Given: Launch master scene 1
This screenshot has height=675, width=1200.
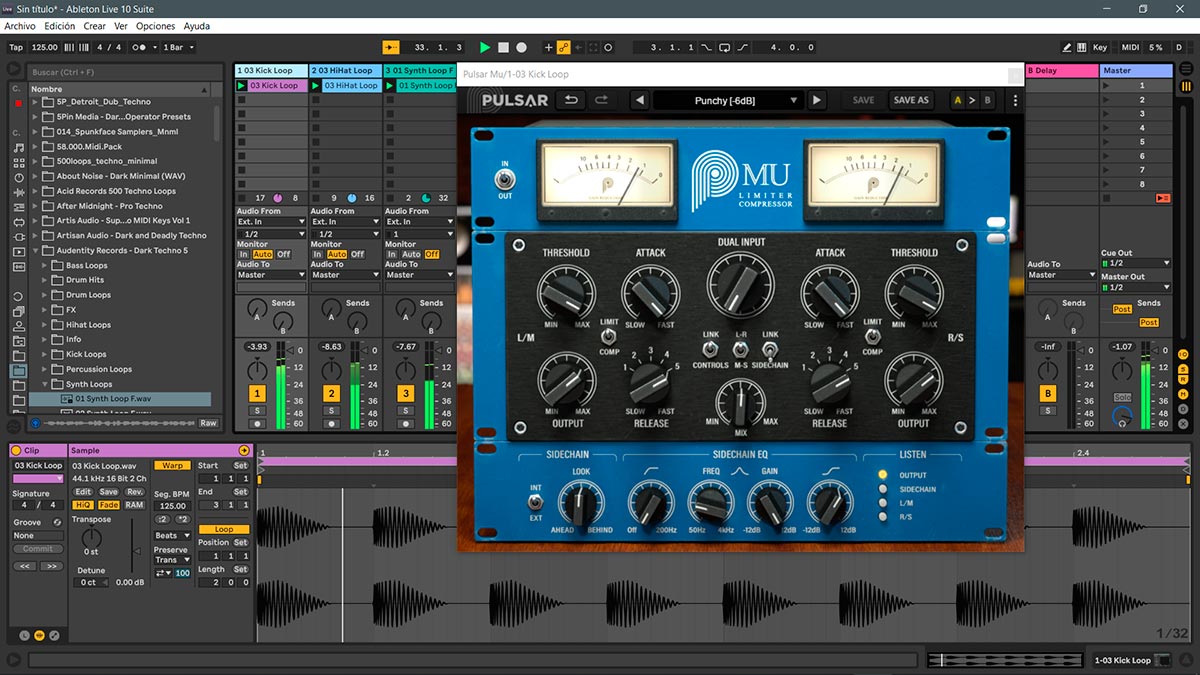Looking at the screenshot, I should click(1106, 86).
